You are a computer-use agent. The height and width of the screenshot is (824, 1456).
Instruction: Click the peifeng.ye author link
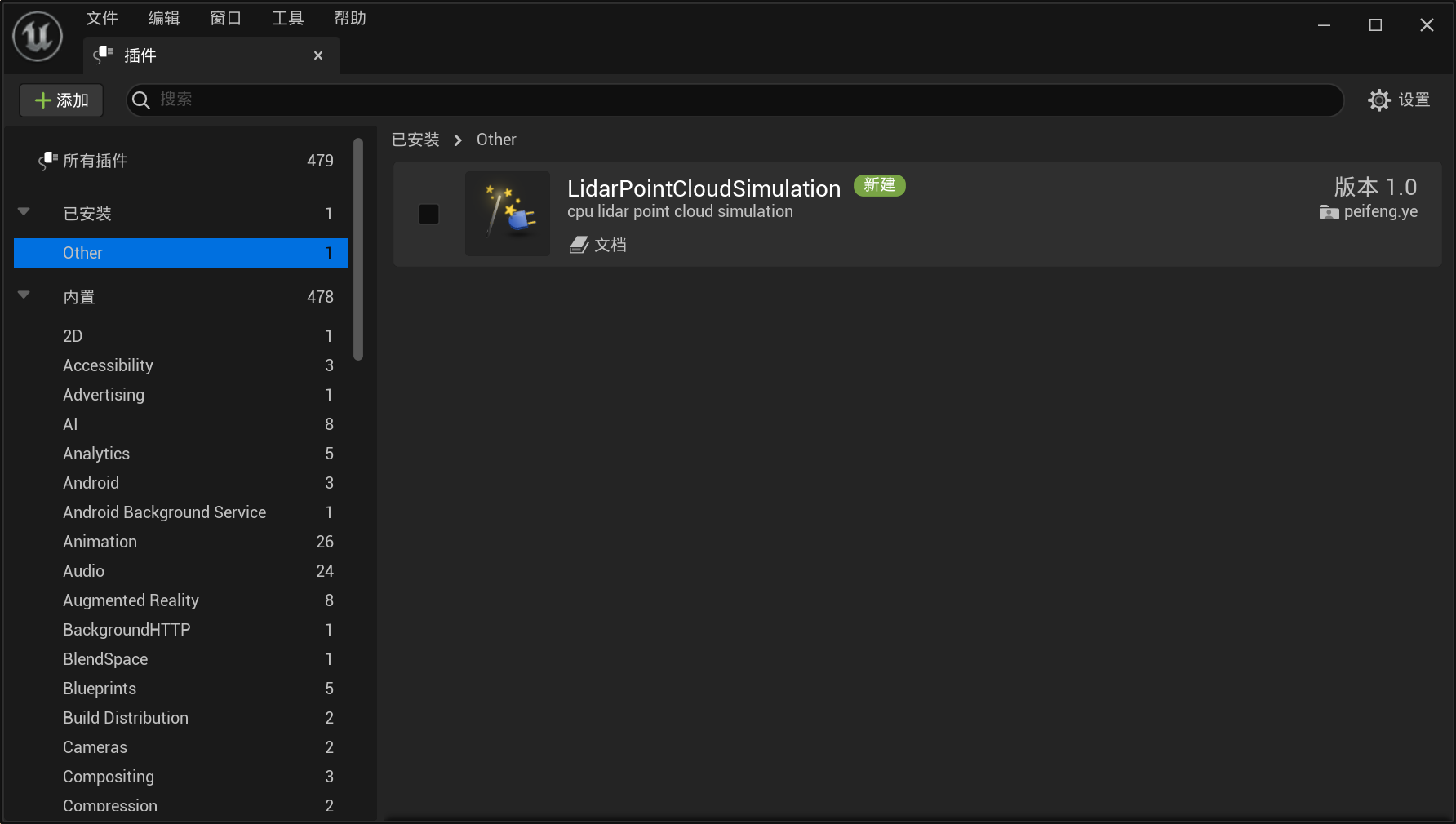coord(1381,212)
